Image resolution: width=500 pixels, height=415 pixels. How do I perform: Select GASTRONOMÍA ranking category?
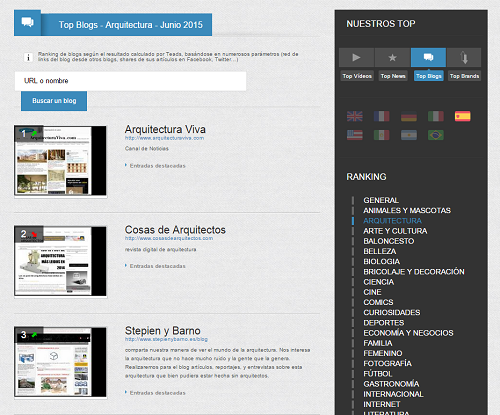(391, 384)
